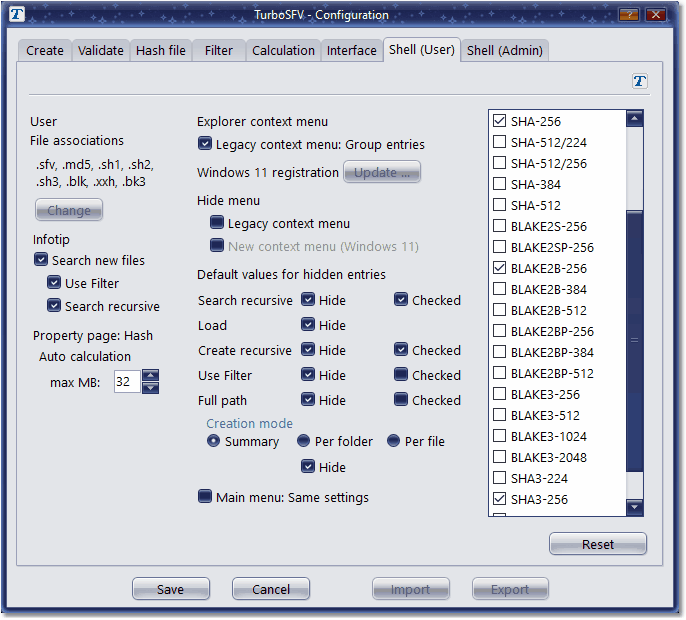Check BLAKE2B-384 in hash list
686x620 pixels.
499,288
